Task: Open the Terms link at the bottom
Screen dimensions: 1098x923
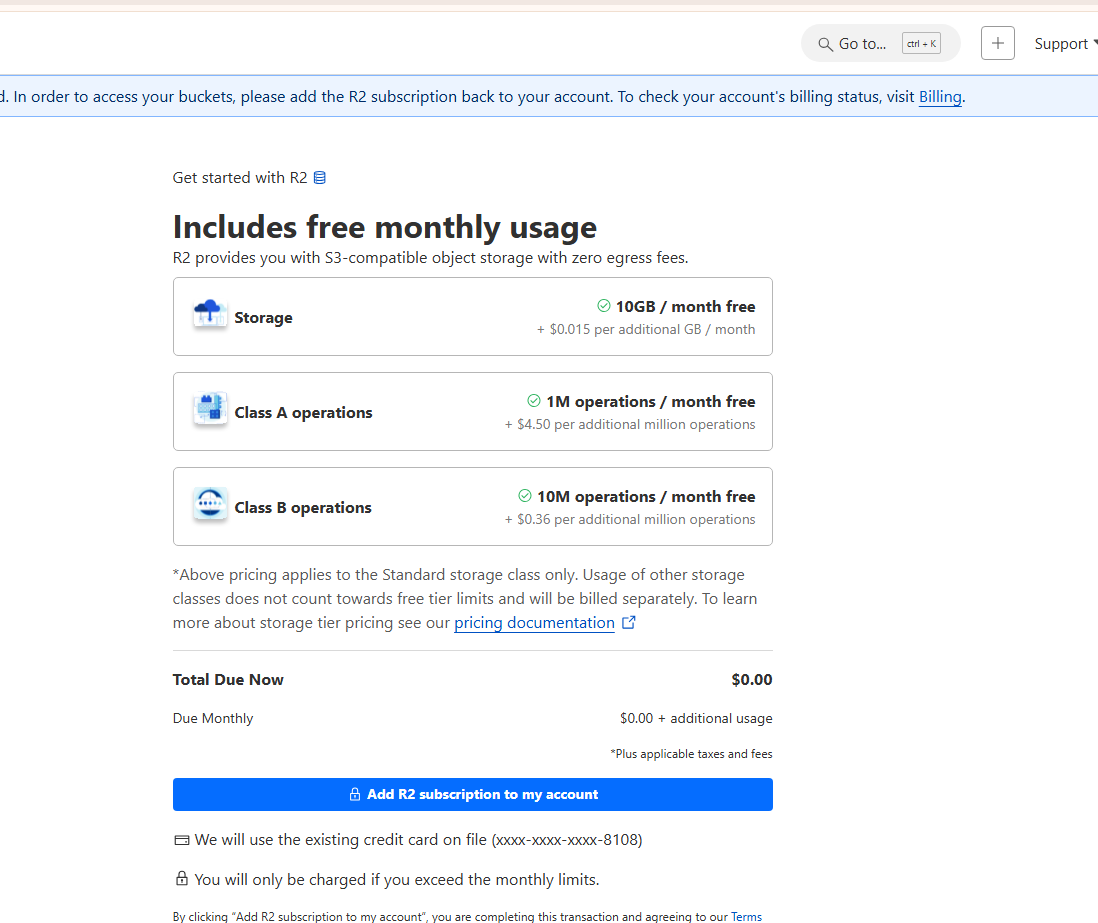Action: click(x=746, y=916)
